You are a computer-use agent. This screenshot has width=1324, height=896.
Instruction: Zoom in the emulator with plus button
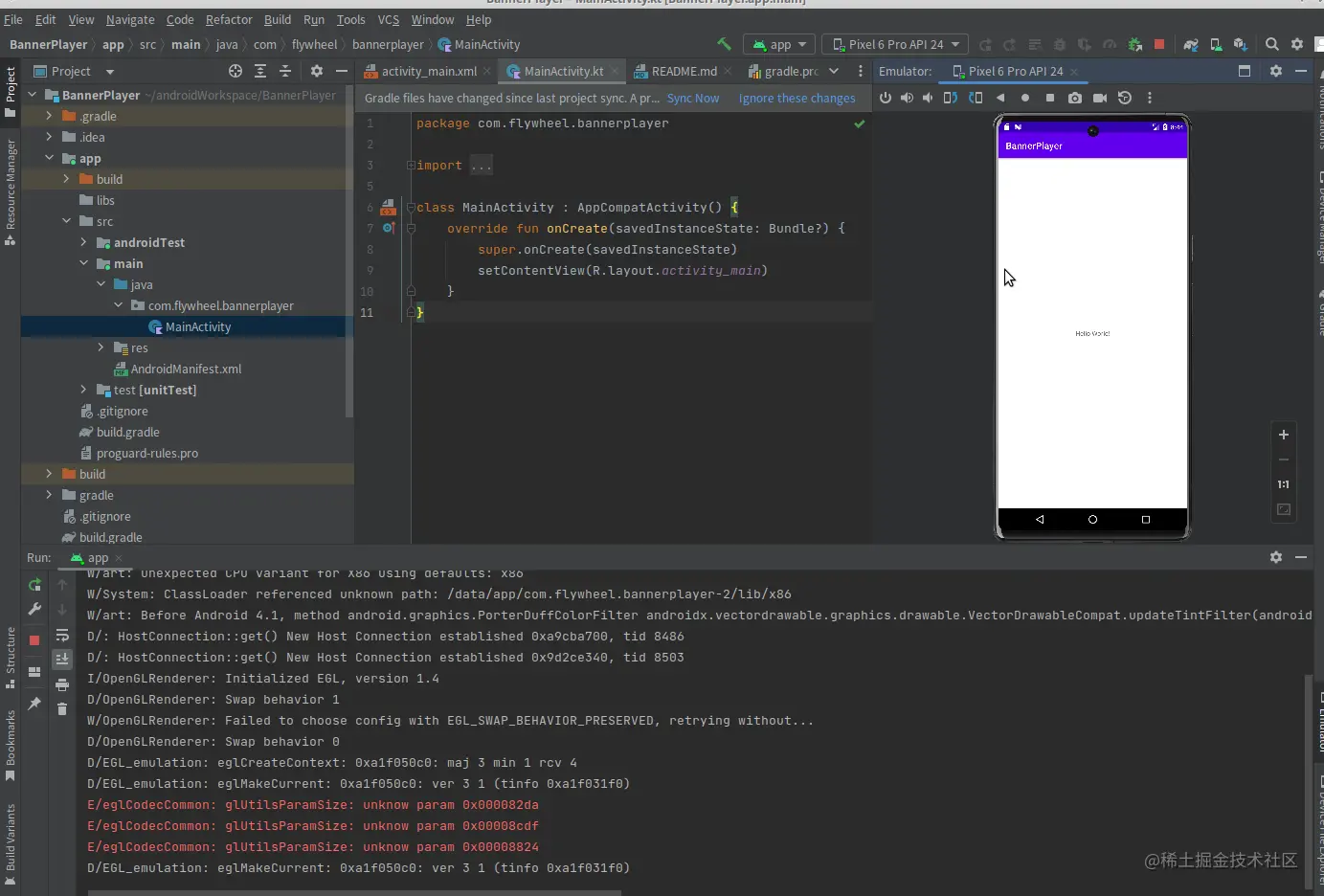(x=1284, y=435)
